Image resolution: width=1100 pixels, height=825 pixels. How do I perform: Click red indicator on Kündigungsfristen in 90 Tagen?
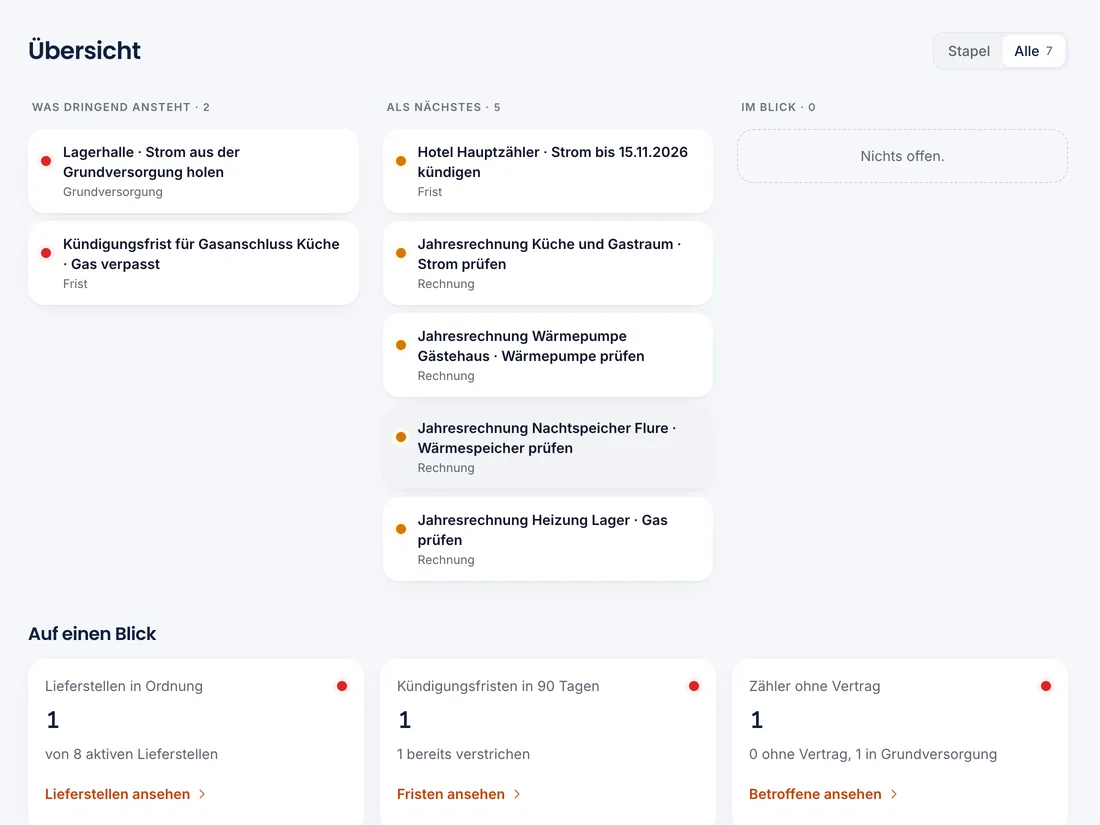pos(694,686)
